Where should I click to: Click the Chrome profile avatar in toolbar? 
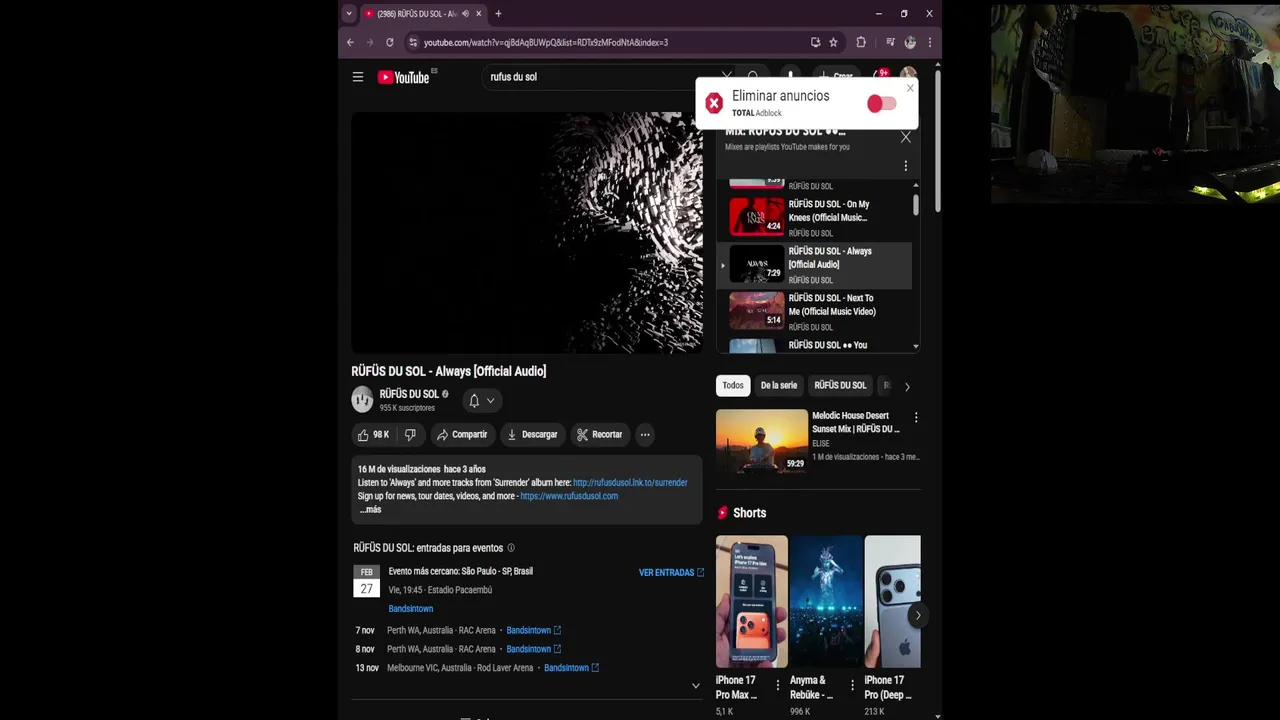(x=910, y=42)
